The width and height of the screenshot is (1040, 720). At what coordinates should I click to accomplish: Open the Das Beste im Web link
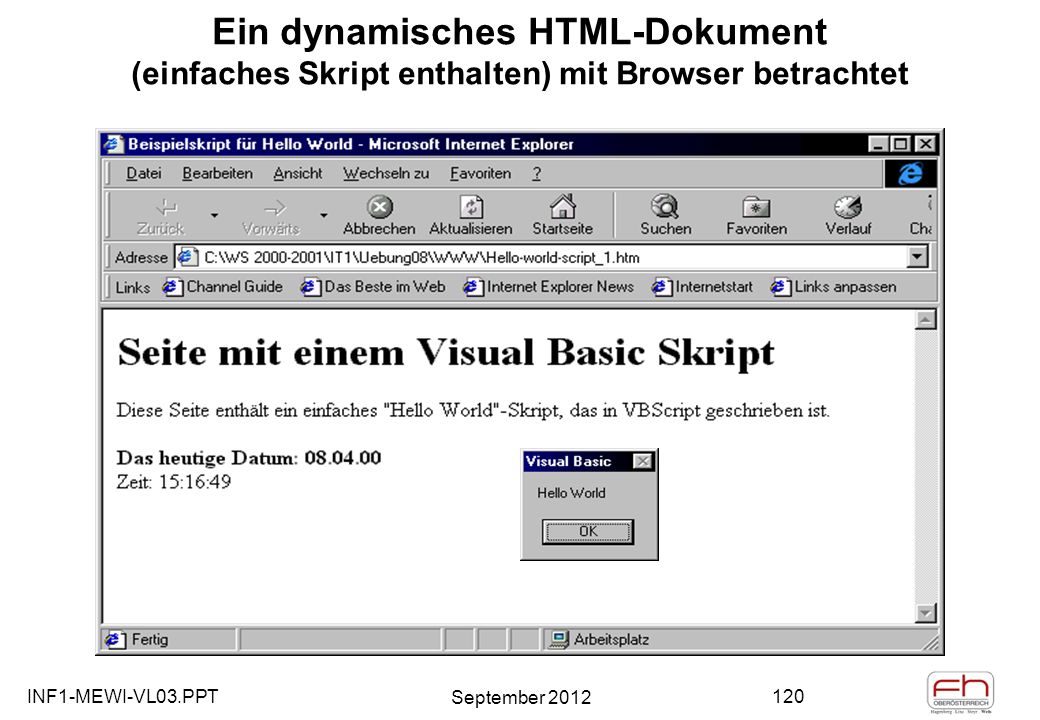[x=373, y=287]
